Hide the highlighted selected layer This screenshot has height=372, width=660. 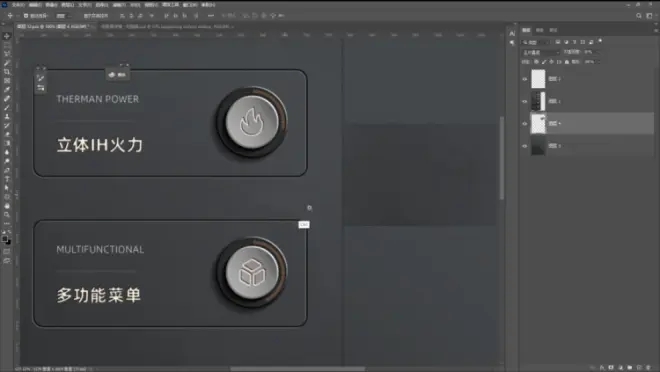click(x=524, y=123)
